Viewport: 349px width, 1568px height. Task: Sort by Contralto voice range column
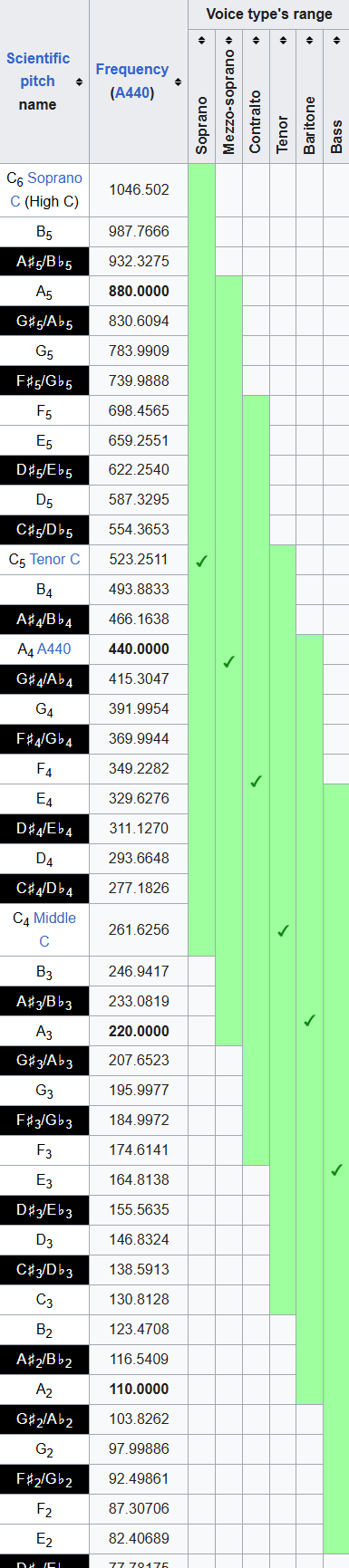pyautogui.click(x=256, y=41)
